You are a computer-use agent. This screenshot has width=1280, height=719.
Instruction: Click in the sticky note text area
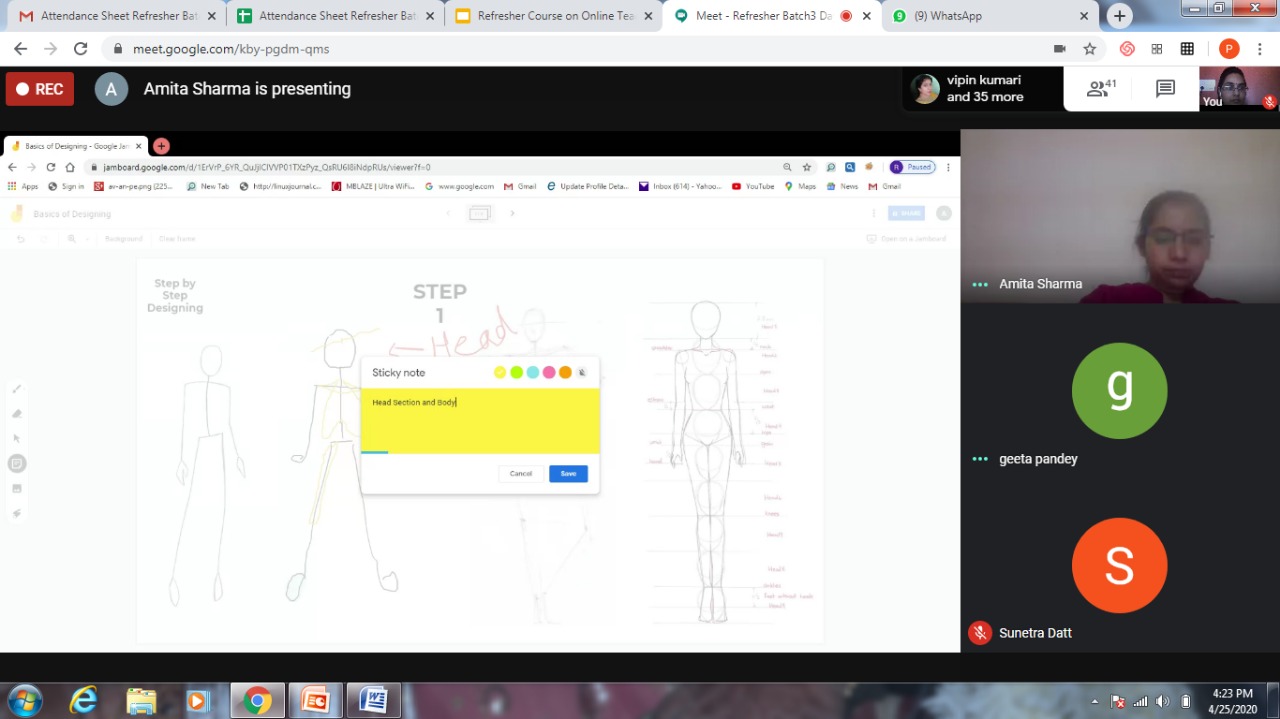click(x=480, y=420)
